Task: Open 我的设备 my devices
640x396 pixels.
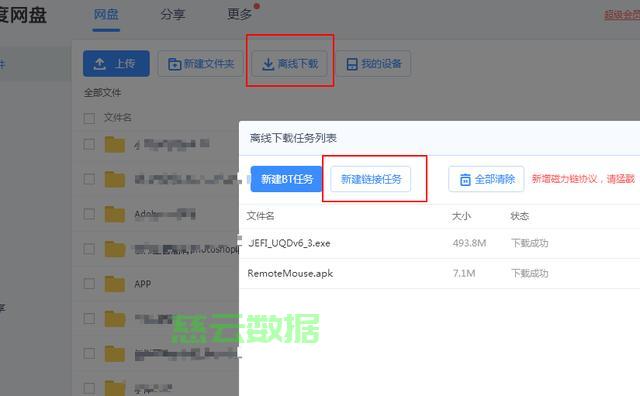Action: coord(373,64)
